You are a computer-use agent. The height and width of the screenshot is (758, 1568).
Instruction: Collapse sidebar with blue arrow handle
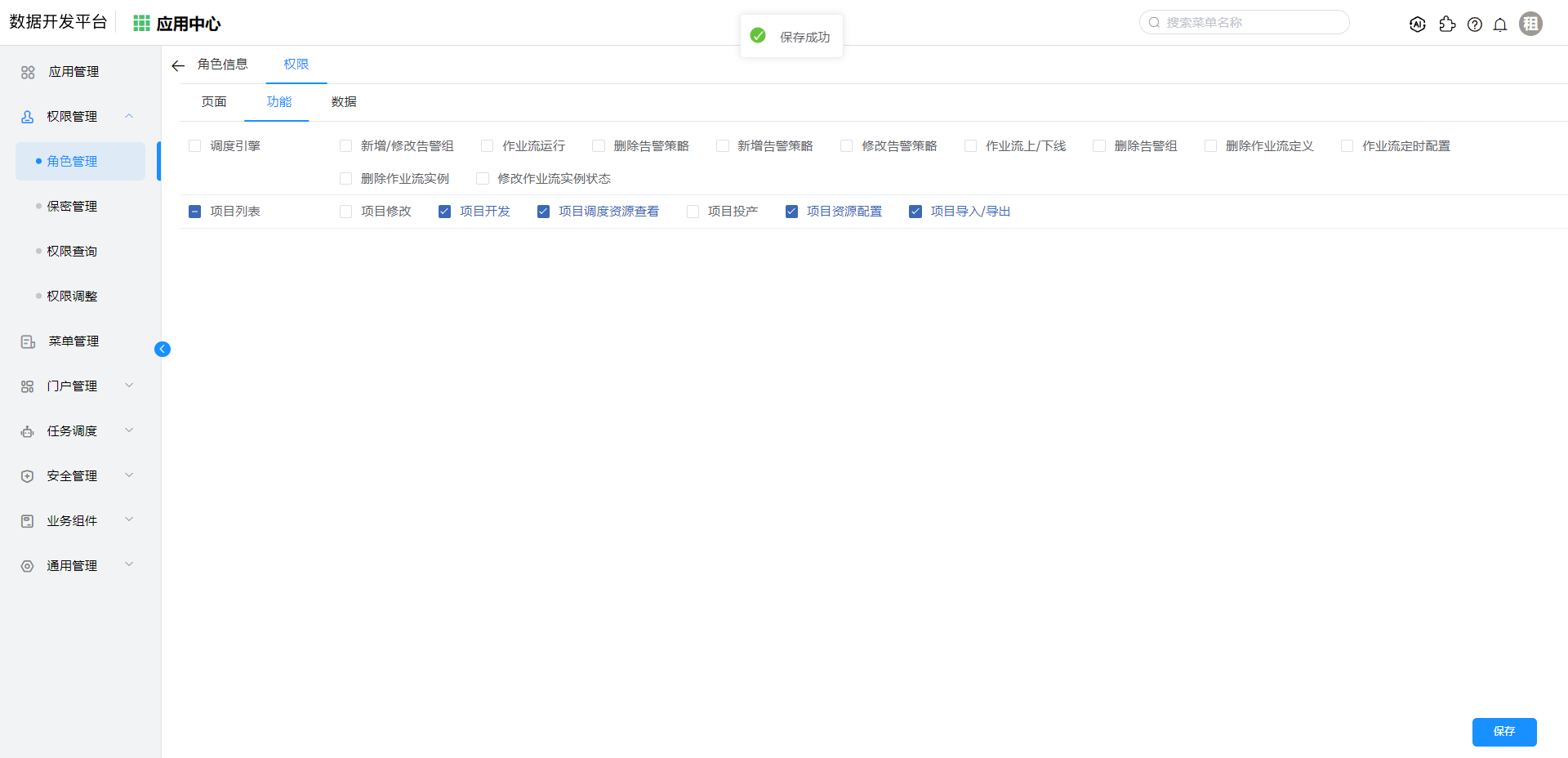[x=163, y=350]
